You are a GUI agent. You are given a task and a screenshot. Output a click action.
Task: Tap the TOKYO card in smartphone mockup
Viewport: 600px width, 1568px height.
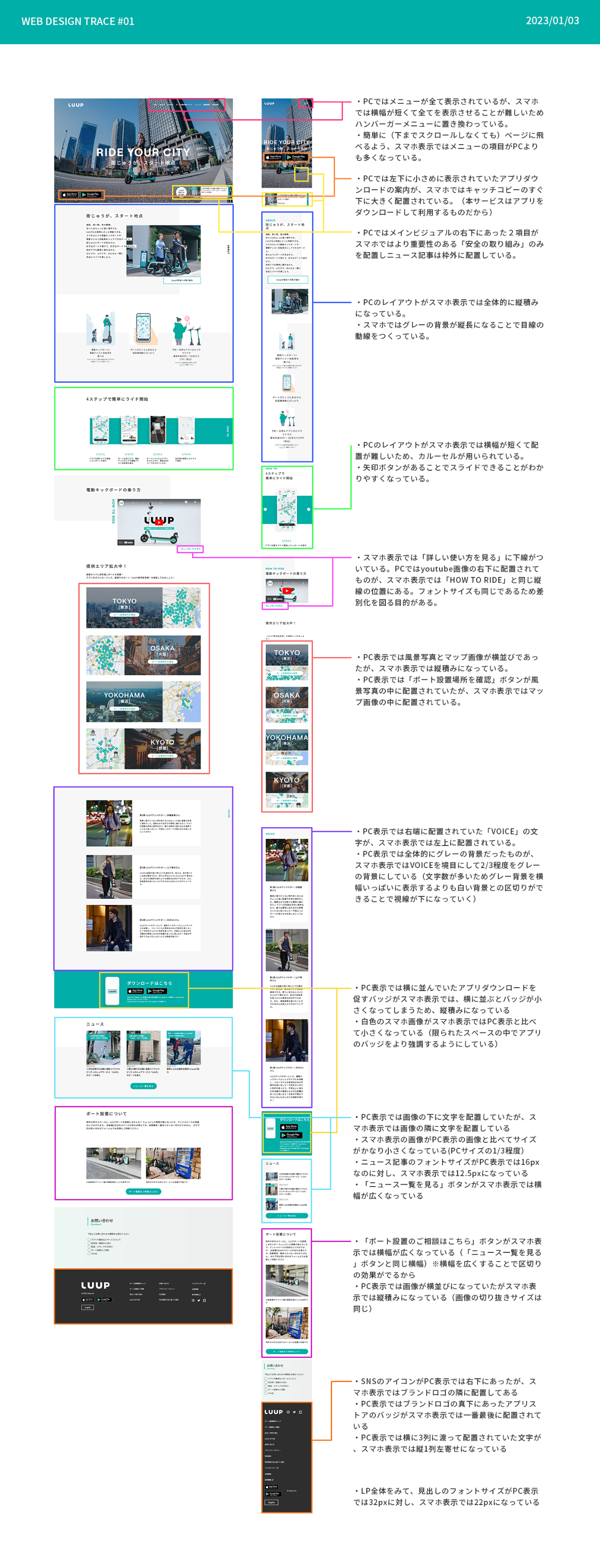pyautogui.click(x=287, y=662)
